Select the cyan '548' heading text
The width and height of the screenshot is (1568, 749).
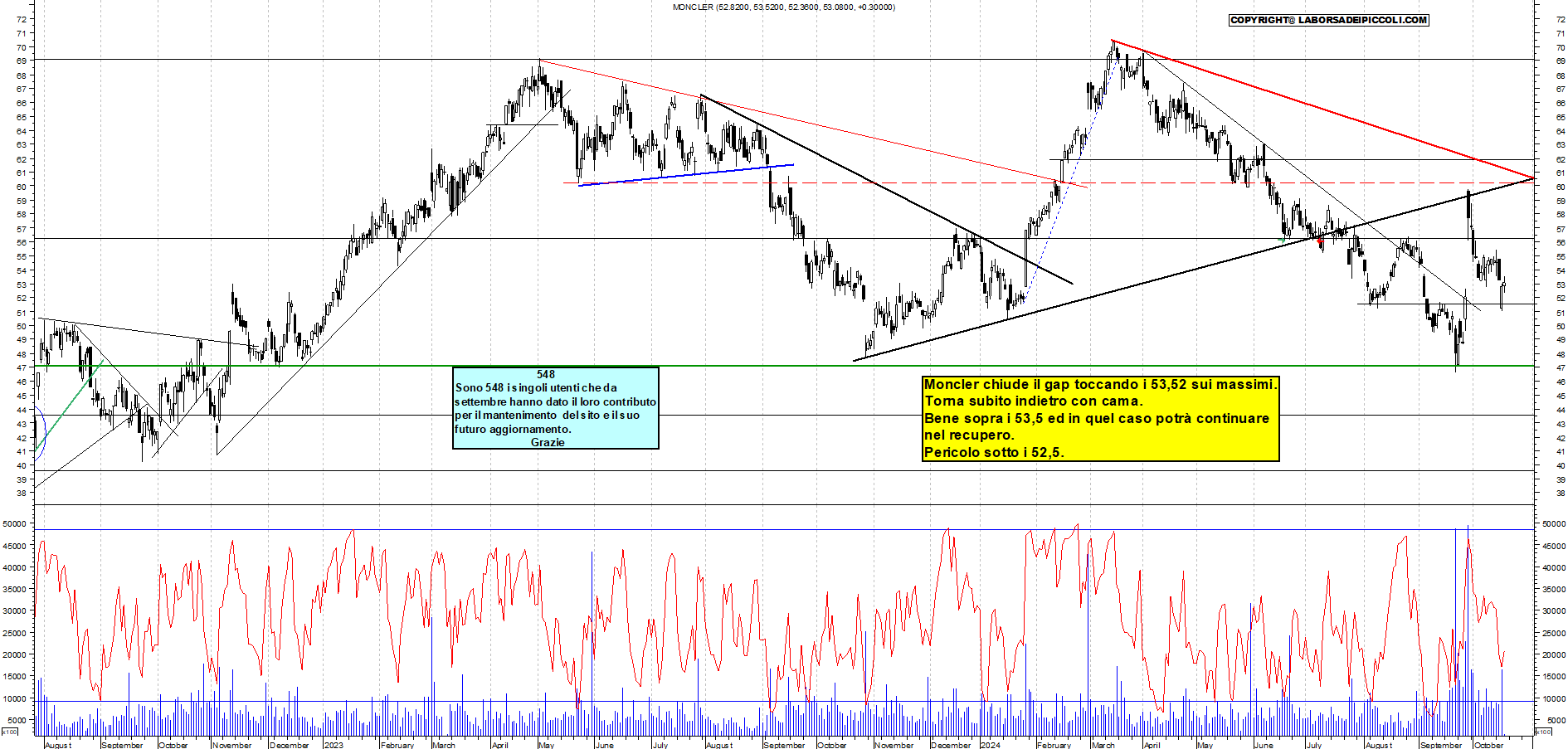point(546,374)
